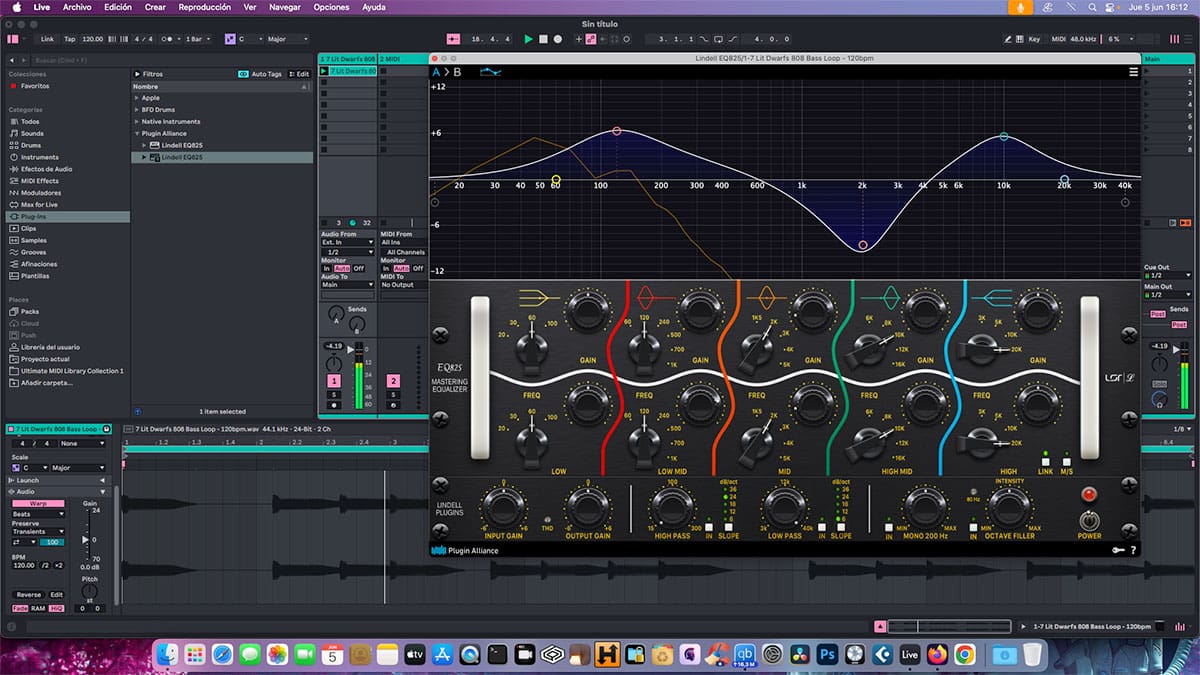Open Safari from the Dock
The width and height of the screenshot is (1200, 675).
point(224,655)
